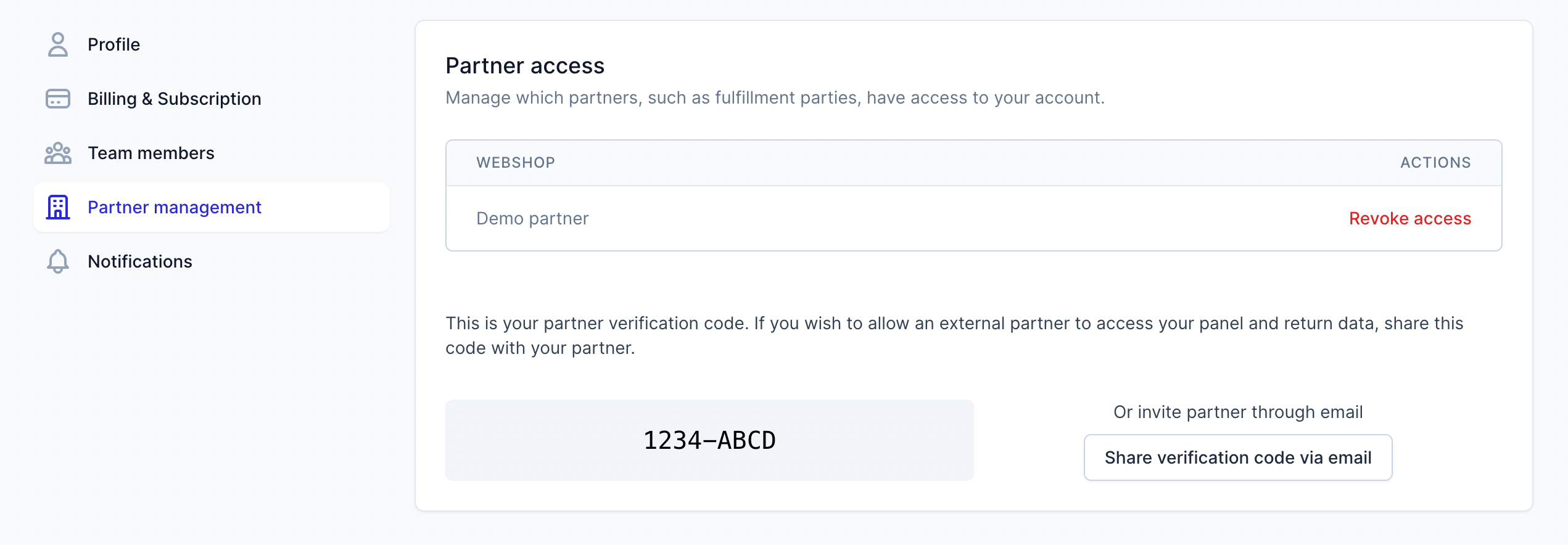
Task: Open the Team members section
Action: click(151, 153)
